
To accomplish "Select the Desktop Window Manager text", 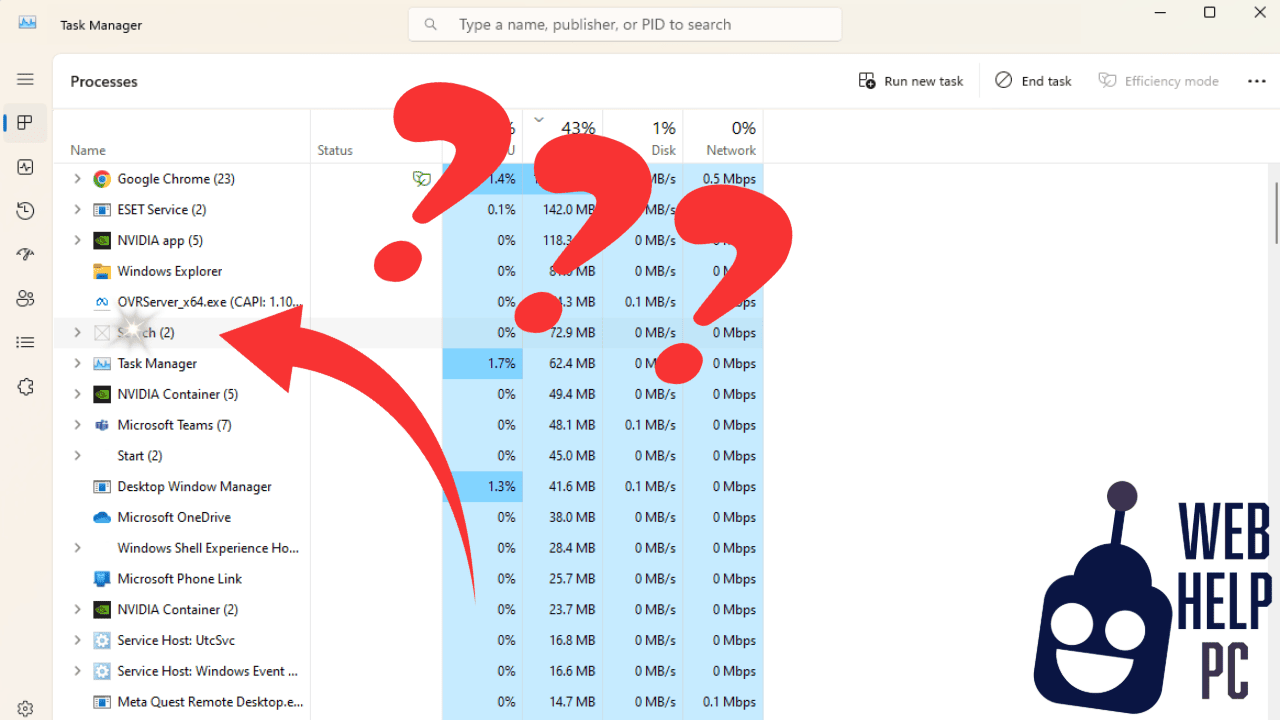I will coord(194,487).
